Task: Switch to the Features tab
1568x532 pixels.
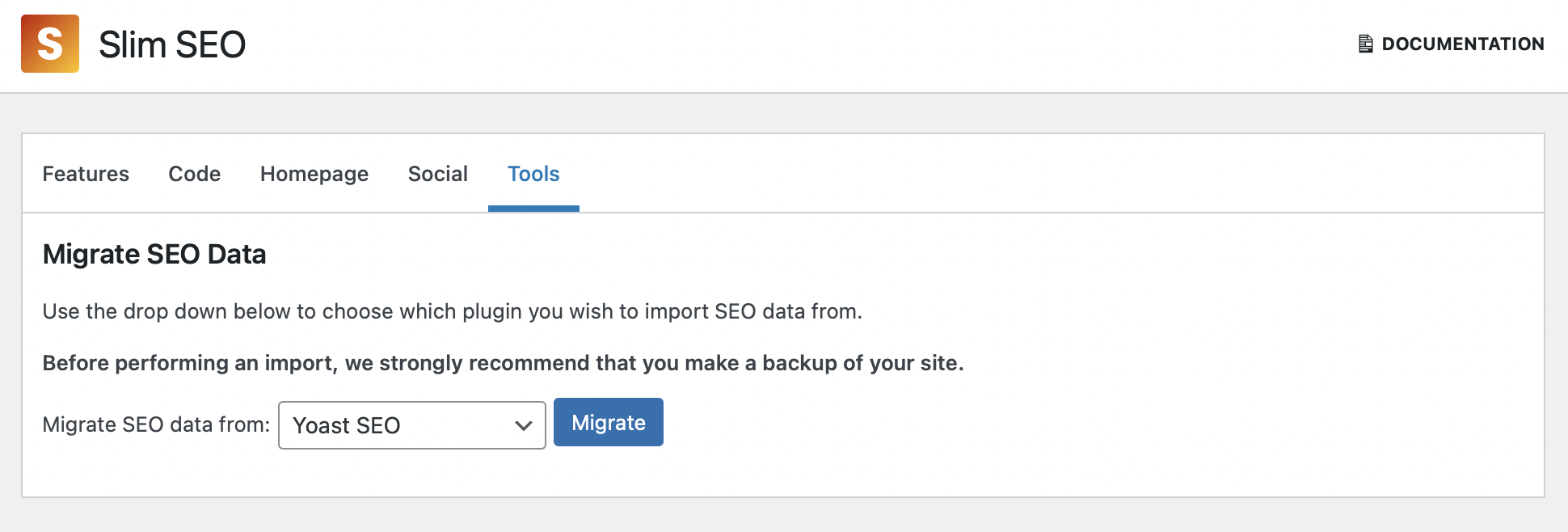Action: (x=86, y=174)
